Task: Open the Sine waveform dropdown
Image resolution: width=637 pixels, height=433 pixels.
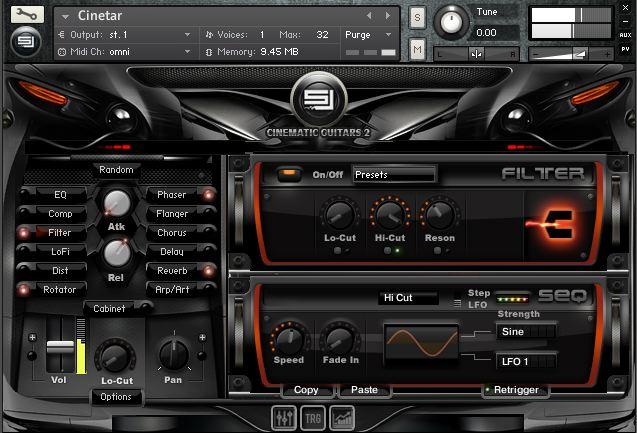Action: coord(526,331)
